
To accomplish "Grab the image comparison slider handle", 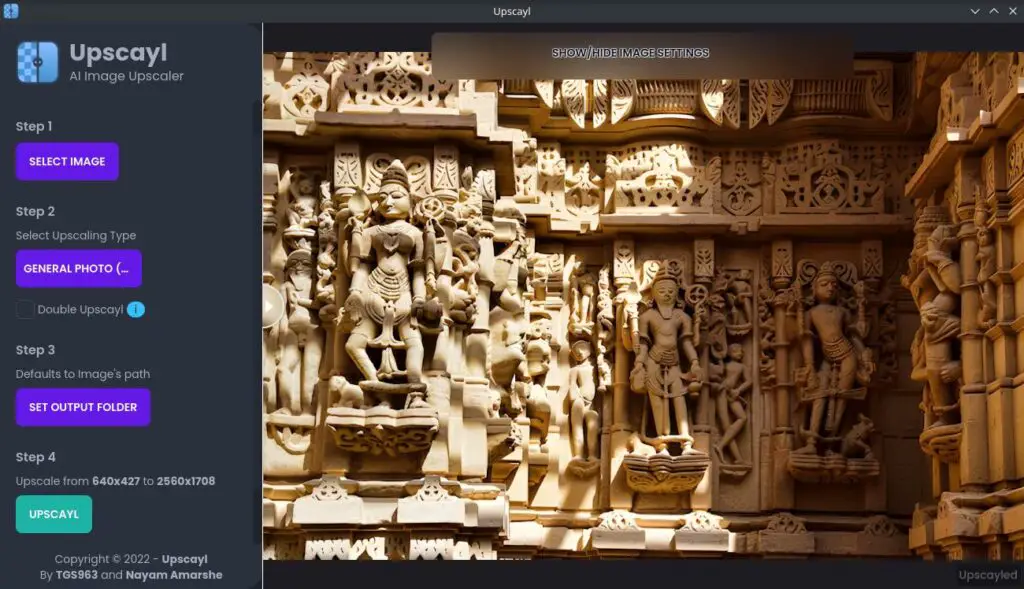I will (x=270, y=306).
